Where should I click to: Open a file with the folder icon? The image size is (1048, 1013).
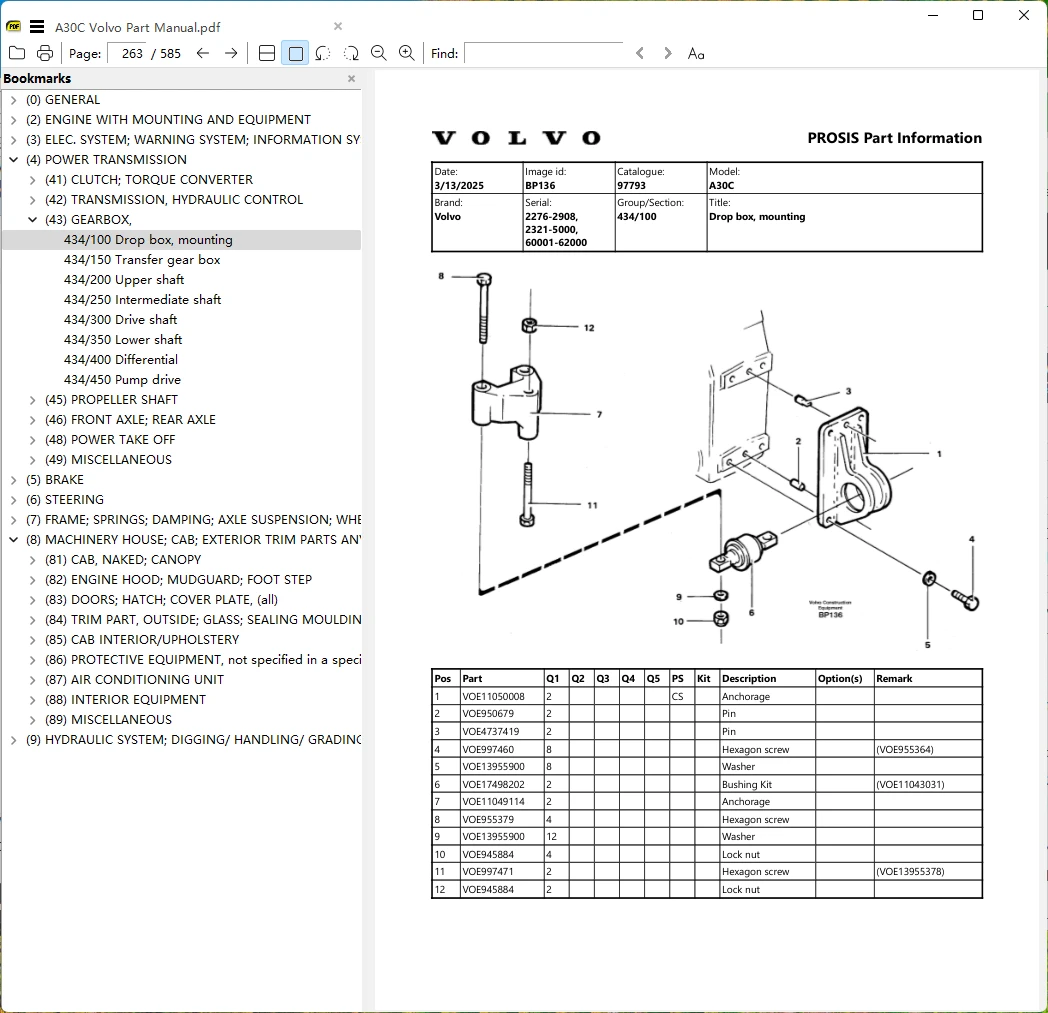coord(17,53)
